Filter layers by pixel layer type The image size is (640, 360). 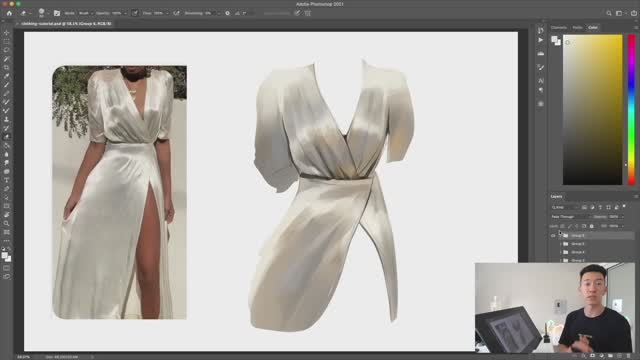coord(584,207)
